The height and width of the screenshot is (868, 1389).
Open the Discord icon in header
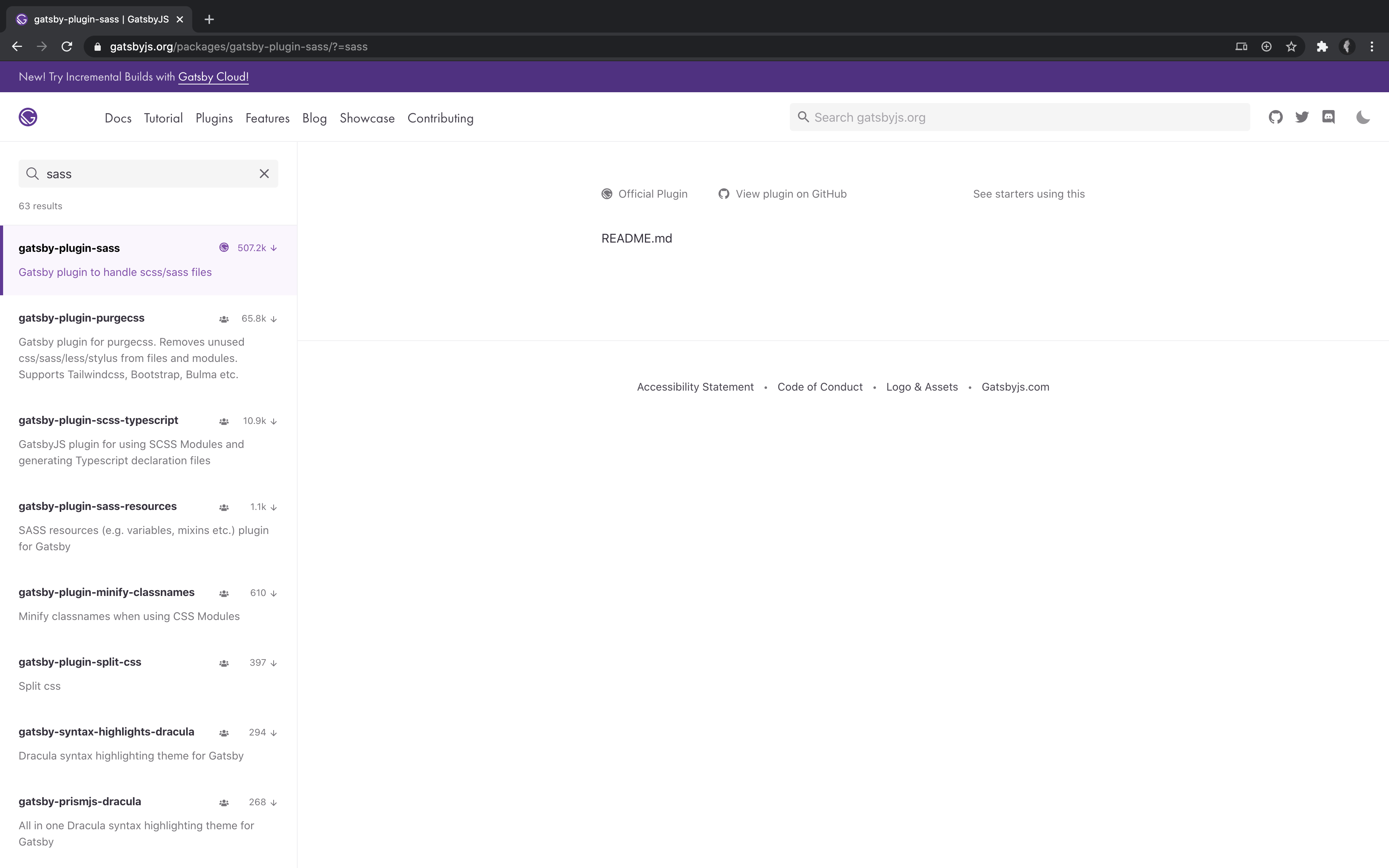click(x=1328, y=117)
